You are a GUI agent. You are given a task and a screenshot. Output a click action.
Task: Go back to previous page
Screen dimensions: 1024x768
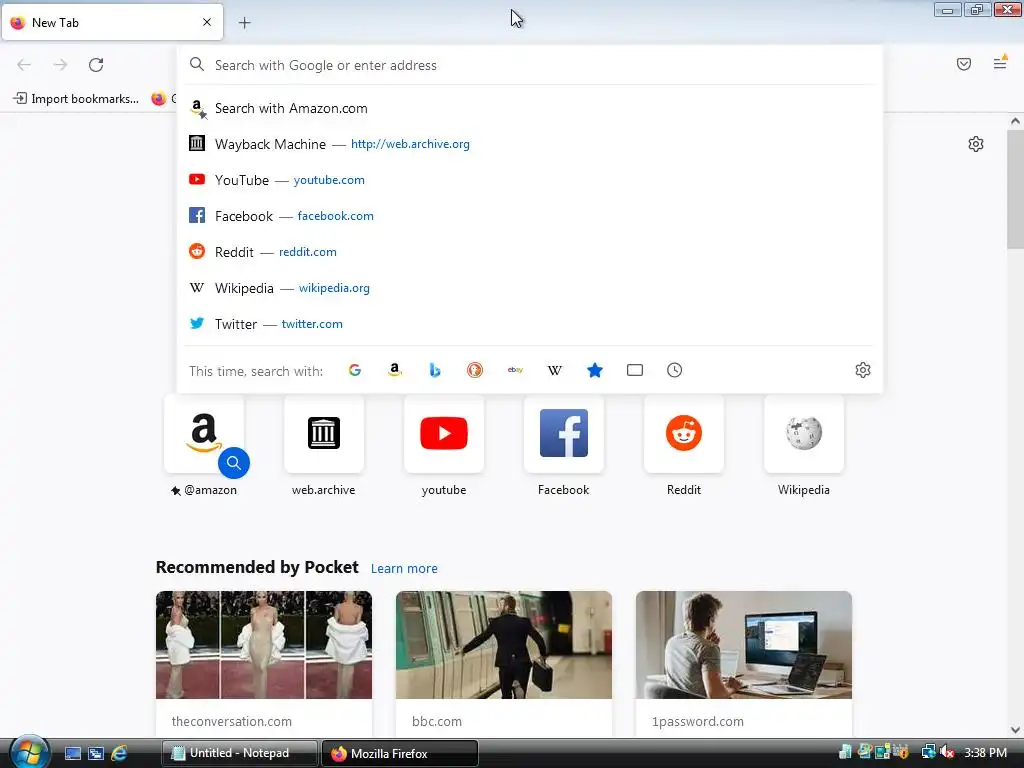click(x=24, y=65)
